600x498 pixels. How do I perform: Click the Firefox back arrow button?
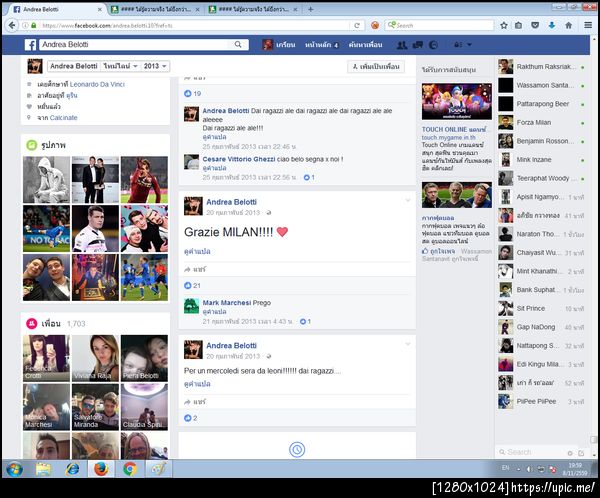click(12, 25)
